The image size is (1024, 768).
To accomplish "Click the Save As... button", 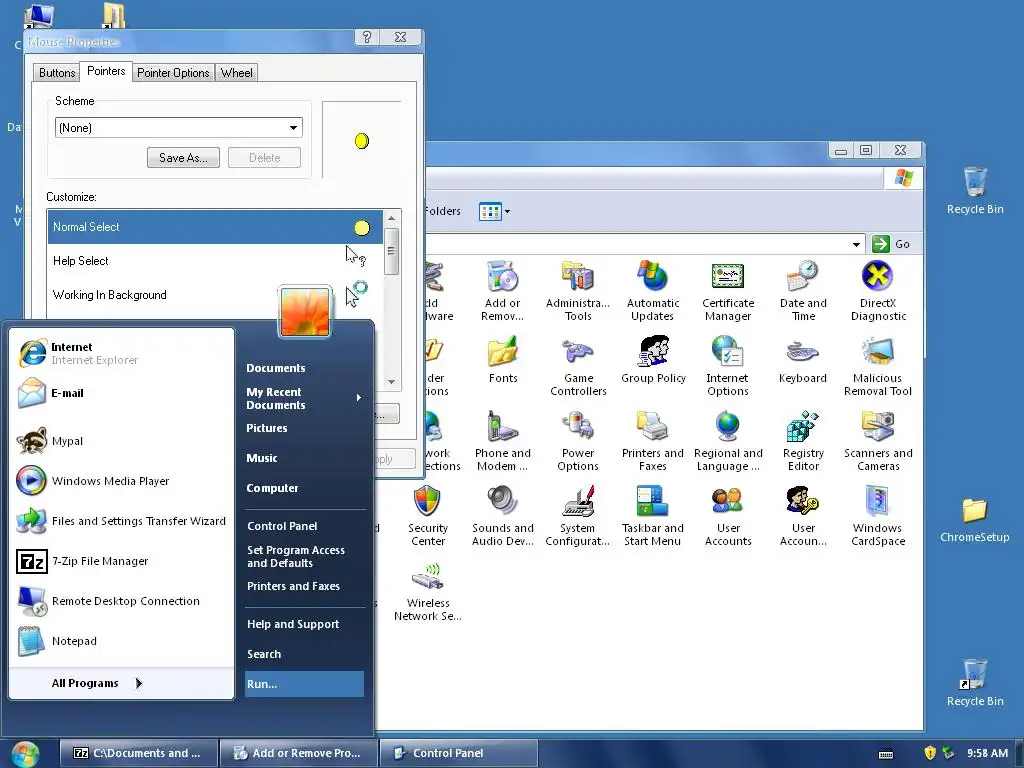I will pyautogui.click(x=184, y=157).
